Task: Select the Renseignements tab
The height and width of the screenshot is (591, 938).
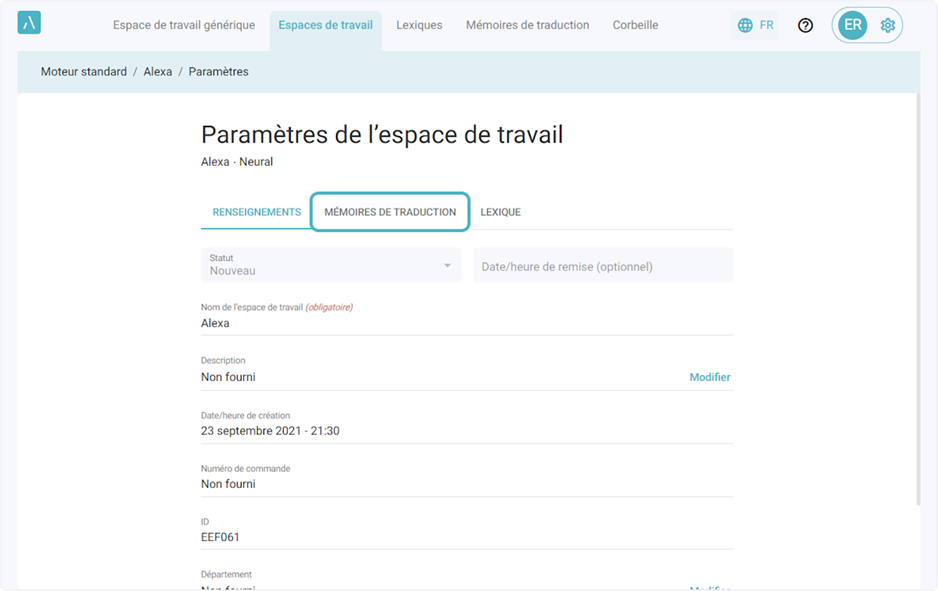Action: pyautogui.click(x=257, y=212)
